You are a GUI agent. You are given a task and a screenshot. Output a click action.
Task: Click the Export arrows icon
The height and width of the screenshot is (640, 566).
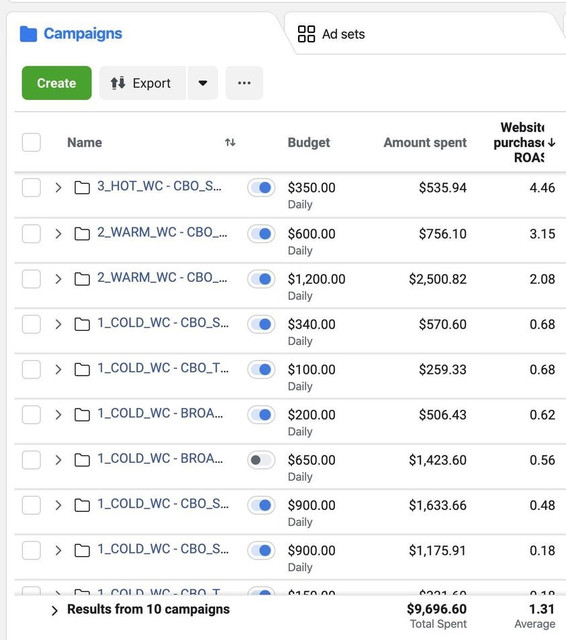point(118,83)
